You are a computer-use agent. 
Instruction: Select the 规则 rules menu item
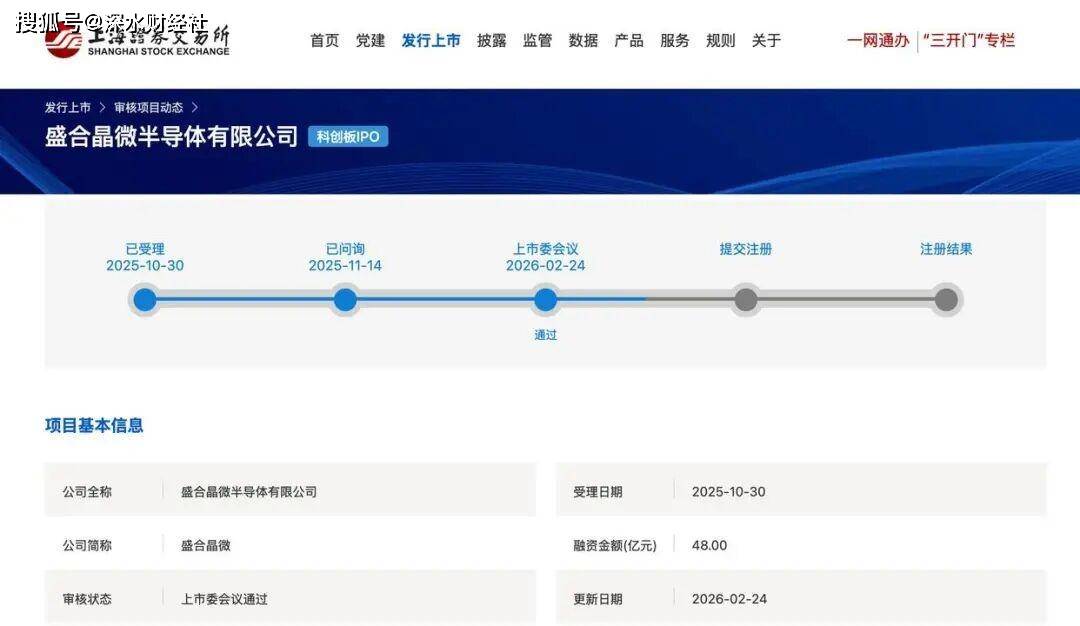720,41
